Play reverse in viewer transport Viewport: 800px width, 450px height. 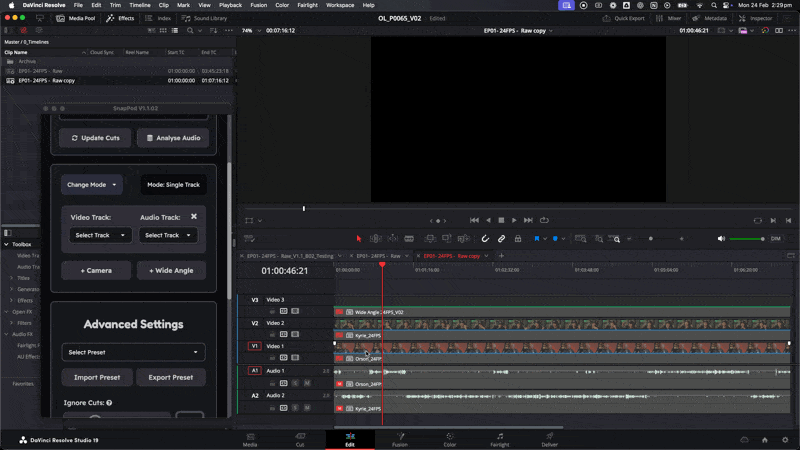tap(488, 220)
